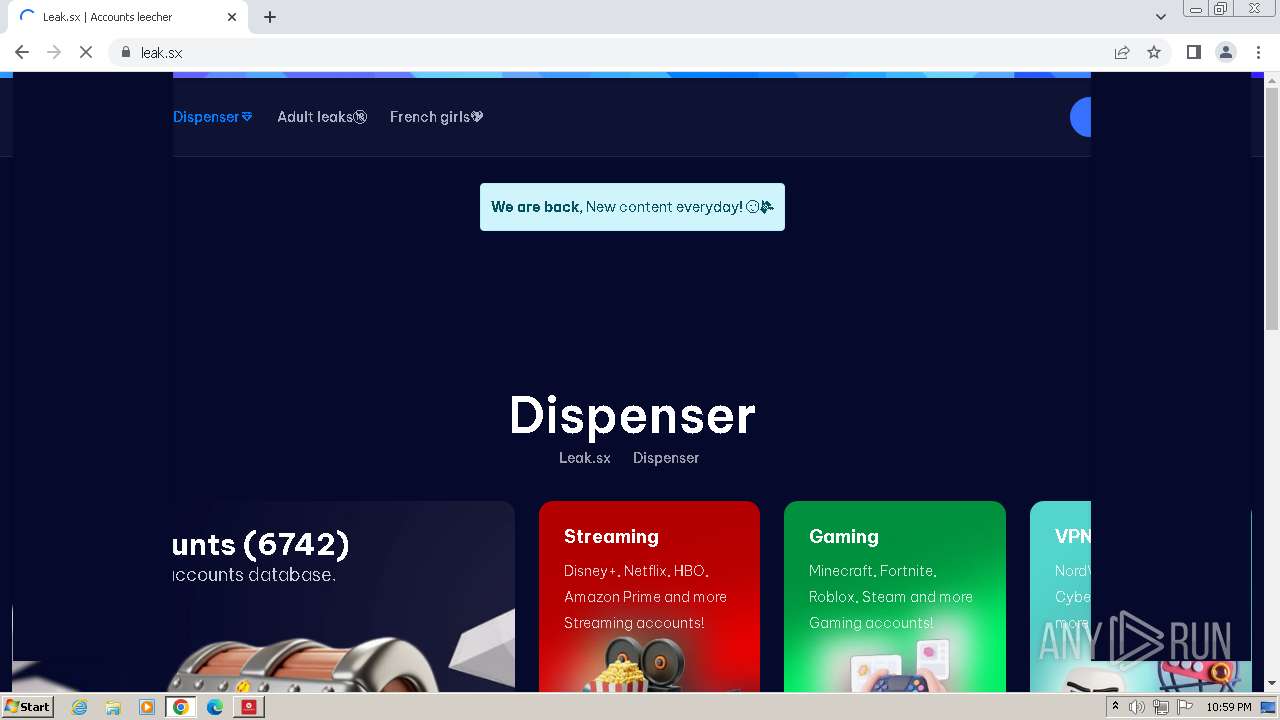Screen dimensions: 1280x720
Task: Click the page vertical scrollbar thumb
Action: (x=1272, y=208)
